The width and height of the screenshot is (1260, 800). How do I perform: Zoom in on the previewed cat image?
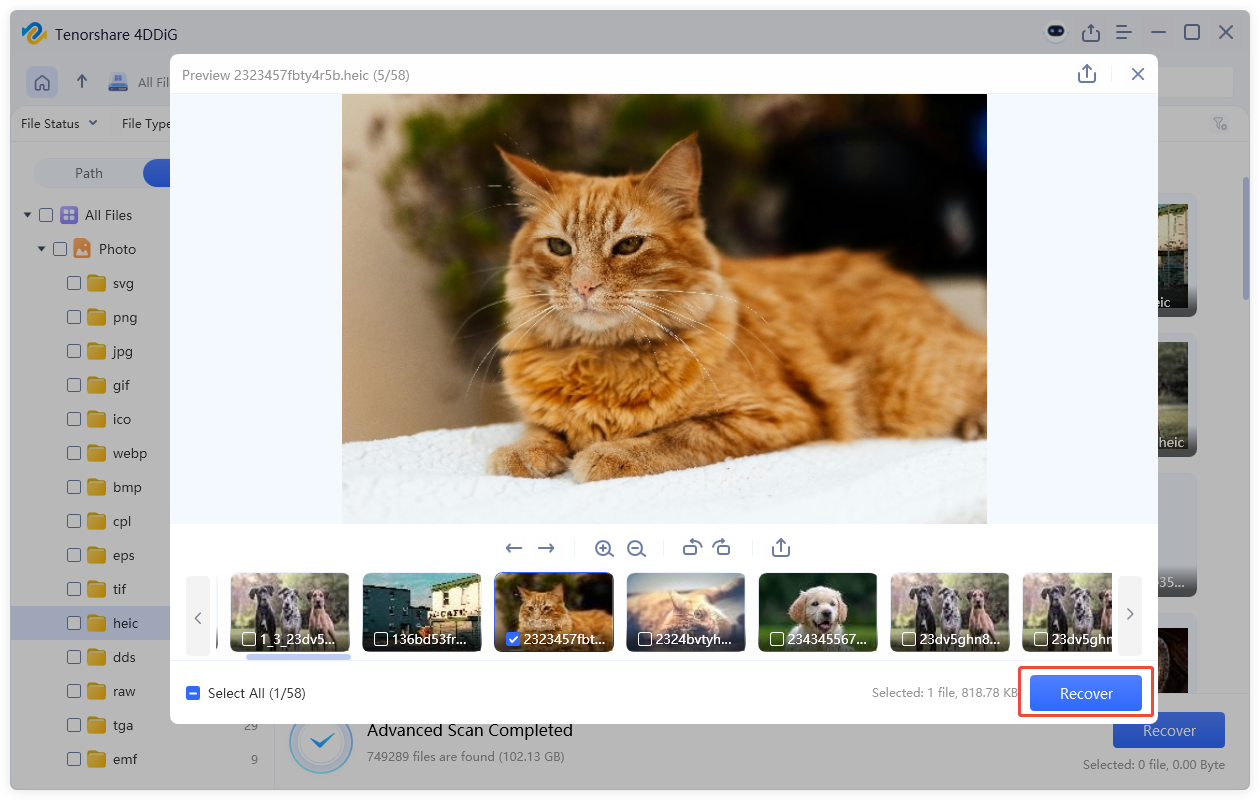click(x=604, y=548)
